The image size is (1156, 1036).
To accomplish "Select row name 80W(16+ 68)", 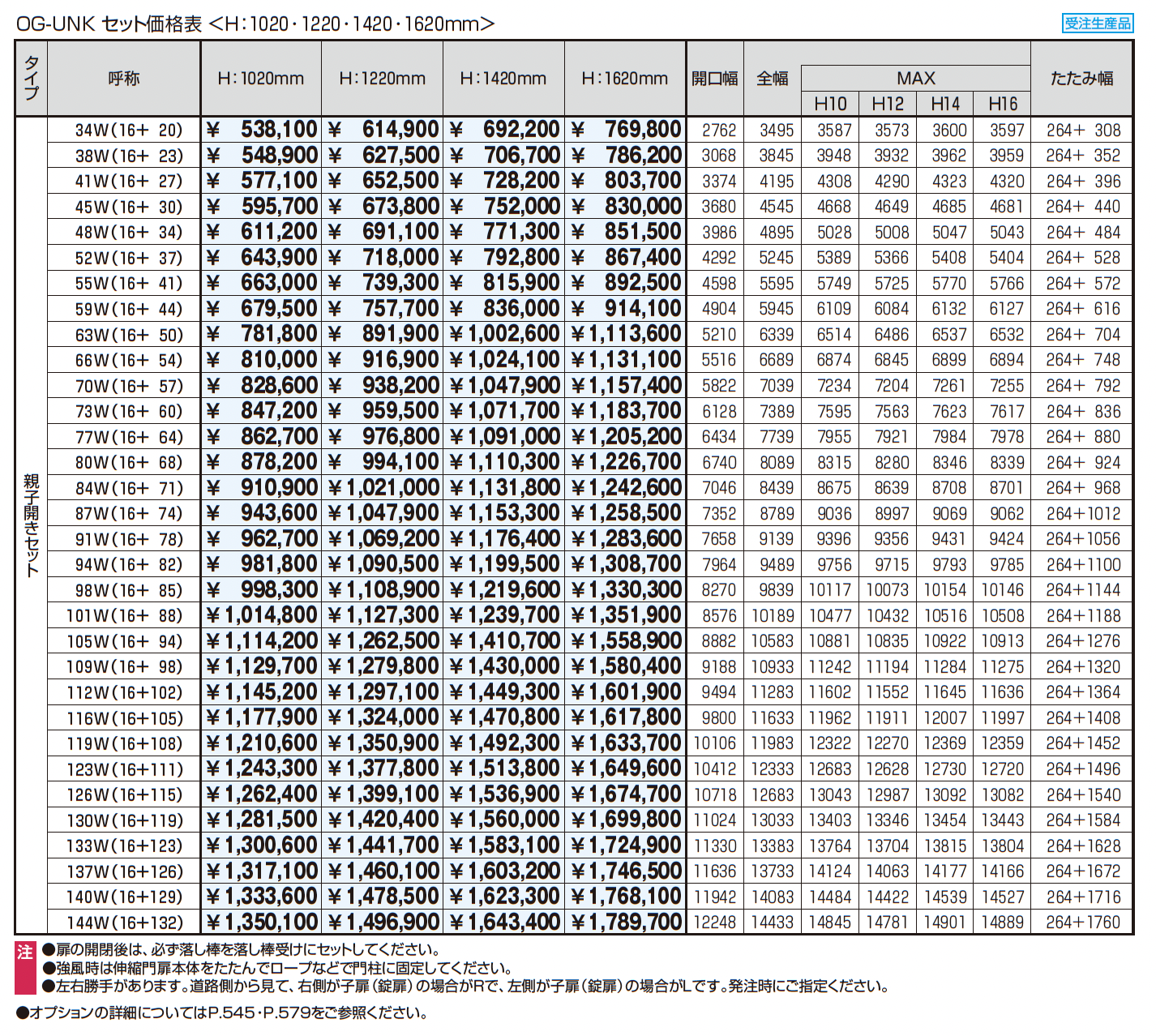I will click(129, 462).
